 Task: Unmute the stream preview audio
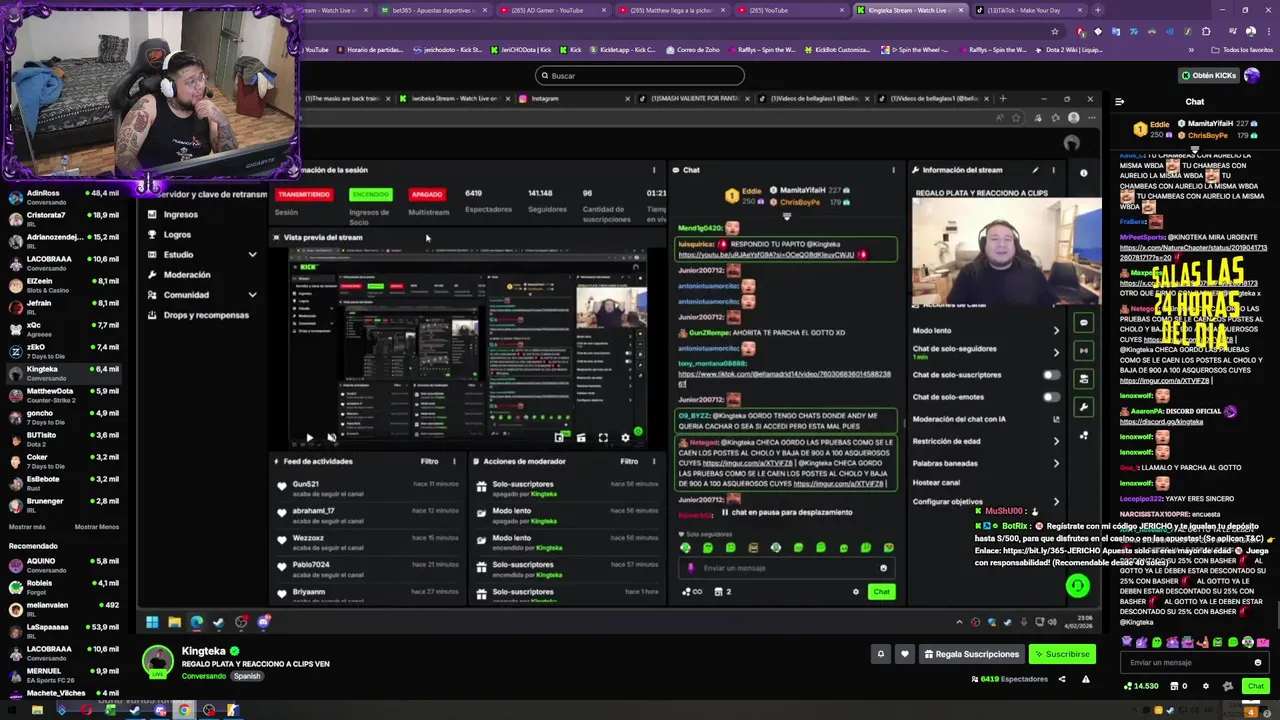[x=331, y=437]
